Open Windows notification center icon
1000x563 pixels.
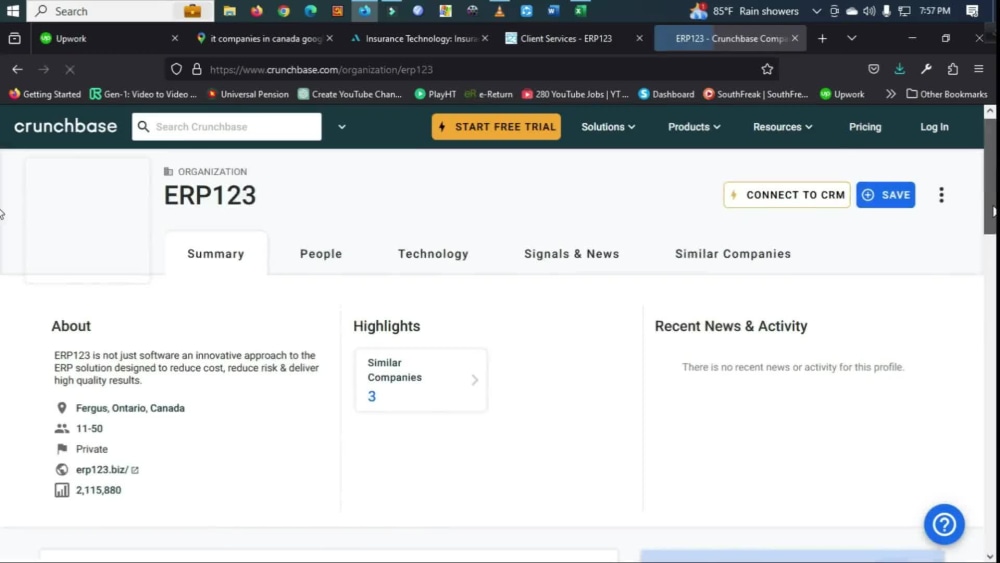point(972,11)
